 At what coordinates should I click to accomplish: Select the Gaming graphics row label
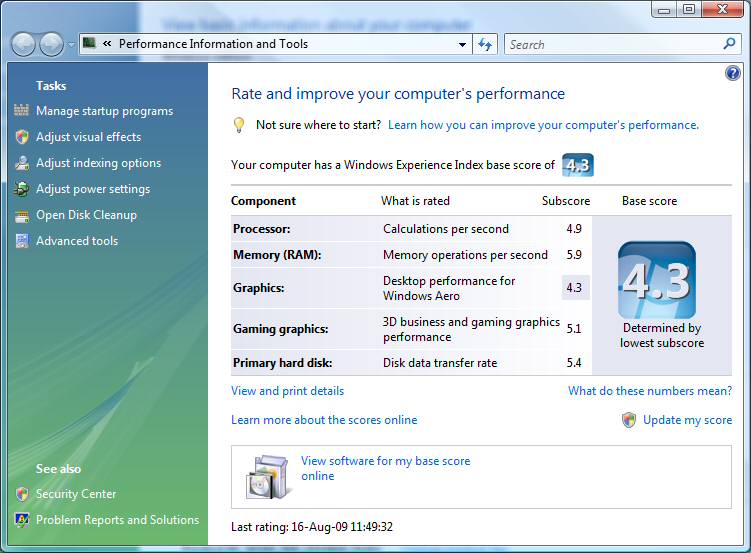pyautogui.click(x=281, y=329)
